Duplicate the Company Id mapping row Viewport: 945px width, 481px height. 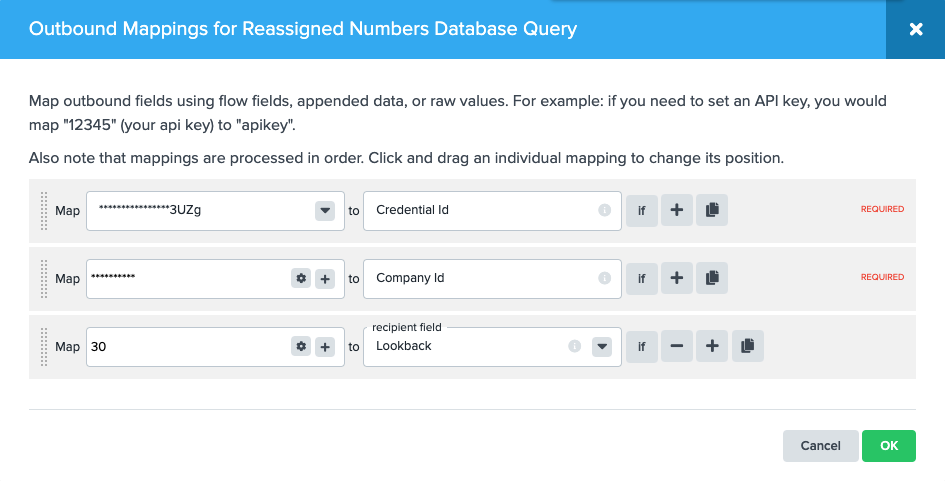tap(712, 278)
